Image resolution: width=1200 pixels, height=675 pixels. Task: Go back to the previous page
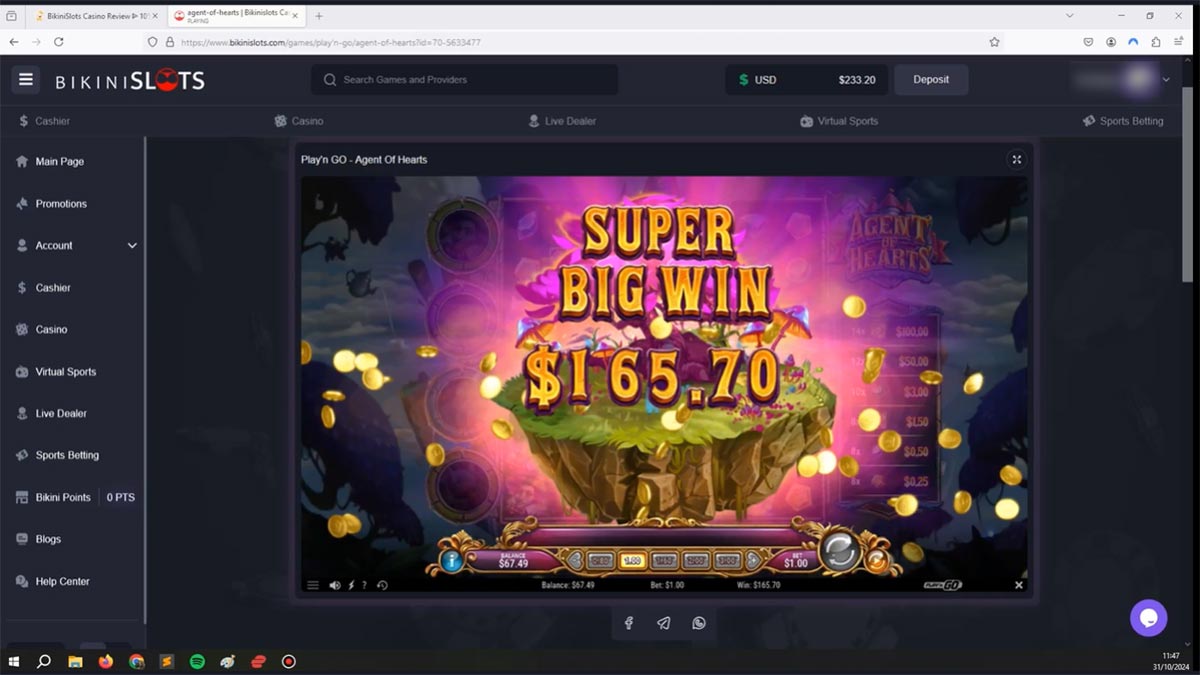click(x=14, y=42)
